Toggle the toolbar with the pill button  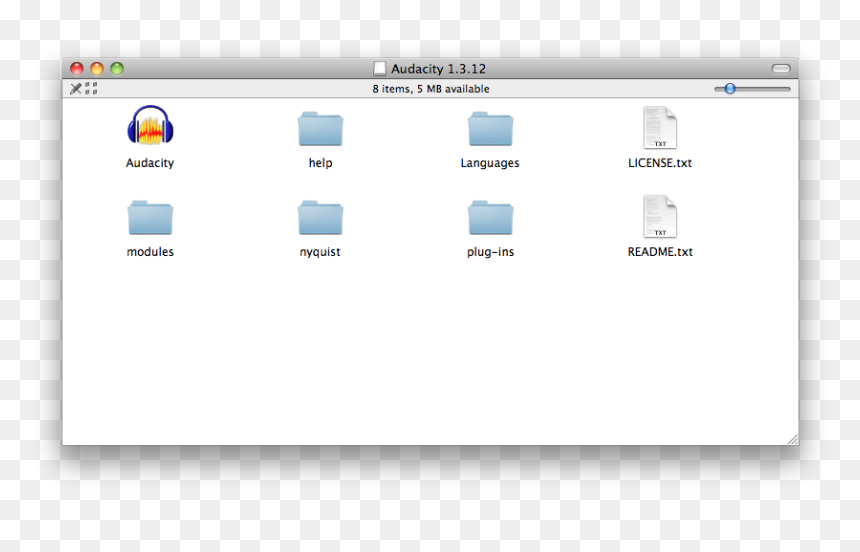click(781, 69)
